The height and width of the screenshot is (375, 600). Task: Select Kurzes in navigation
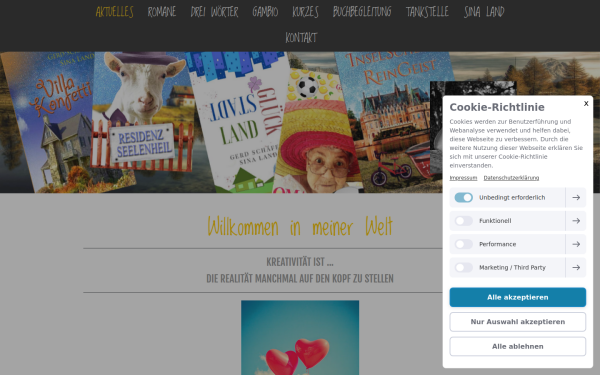tap(305, 12)
